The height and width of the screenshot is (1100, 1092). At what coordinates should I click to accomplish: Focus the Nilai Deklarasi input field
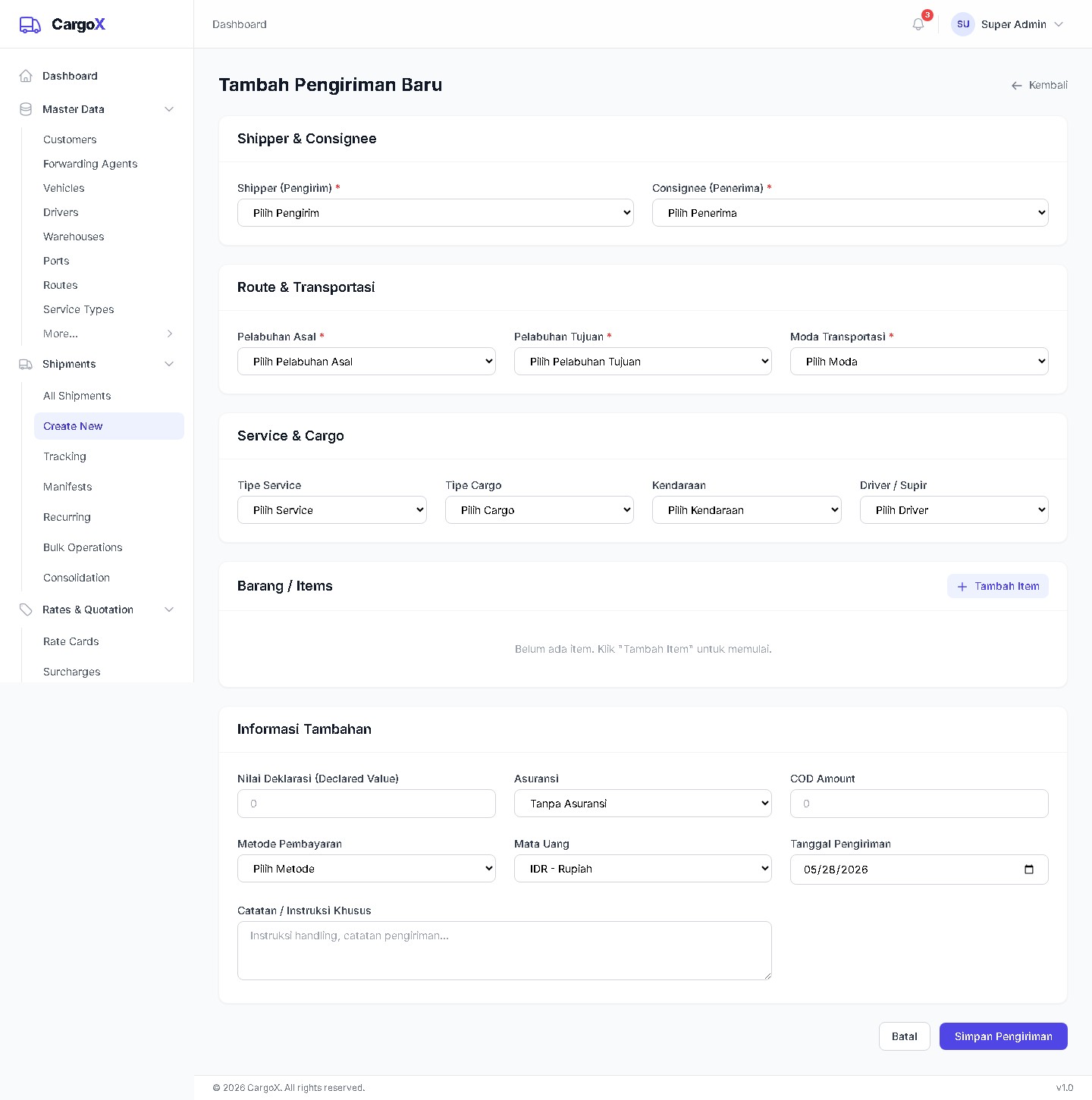(366, 804)
